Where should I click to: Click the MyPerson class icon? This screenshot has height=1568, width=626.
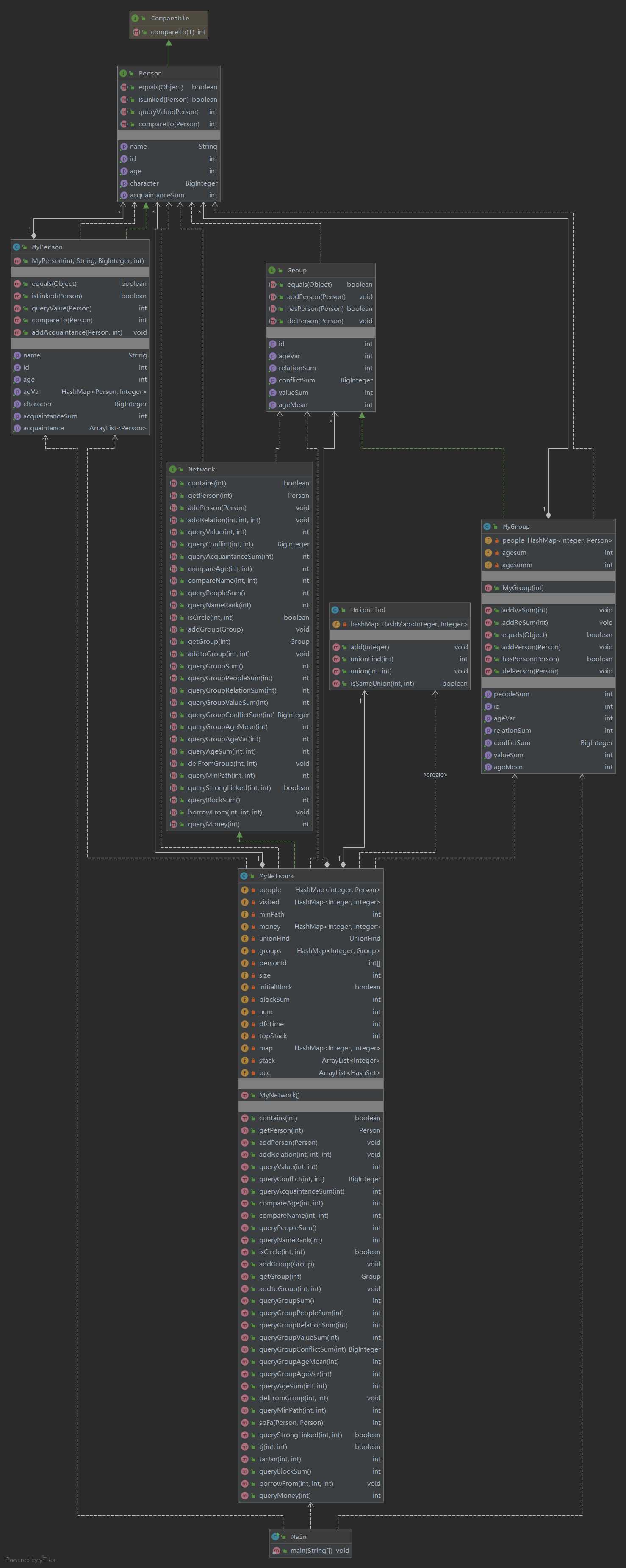17,247
